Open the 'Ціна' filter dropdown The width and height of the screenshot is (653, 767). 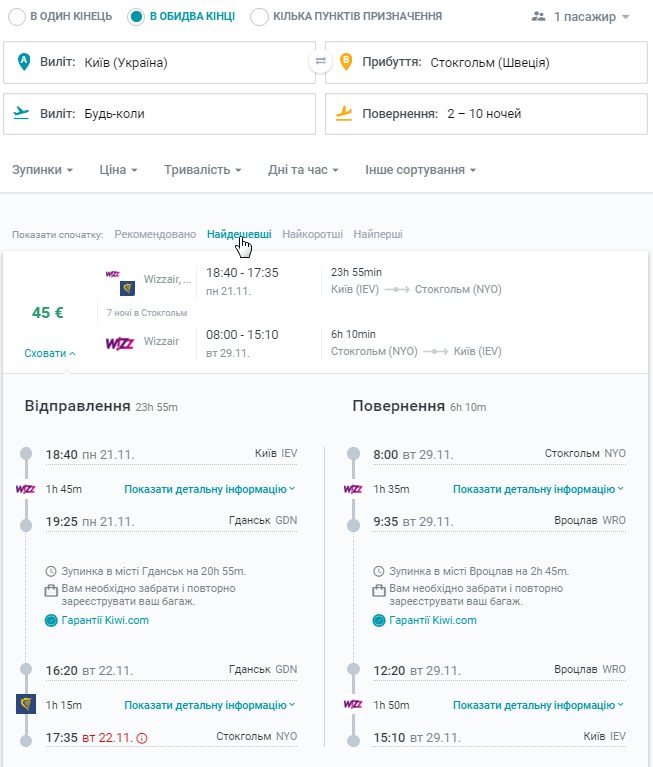point(118,170)
